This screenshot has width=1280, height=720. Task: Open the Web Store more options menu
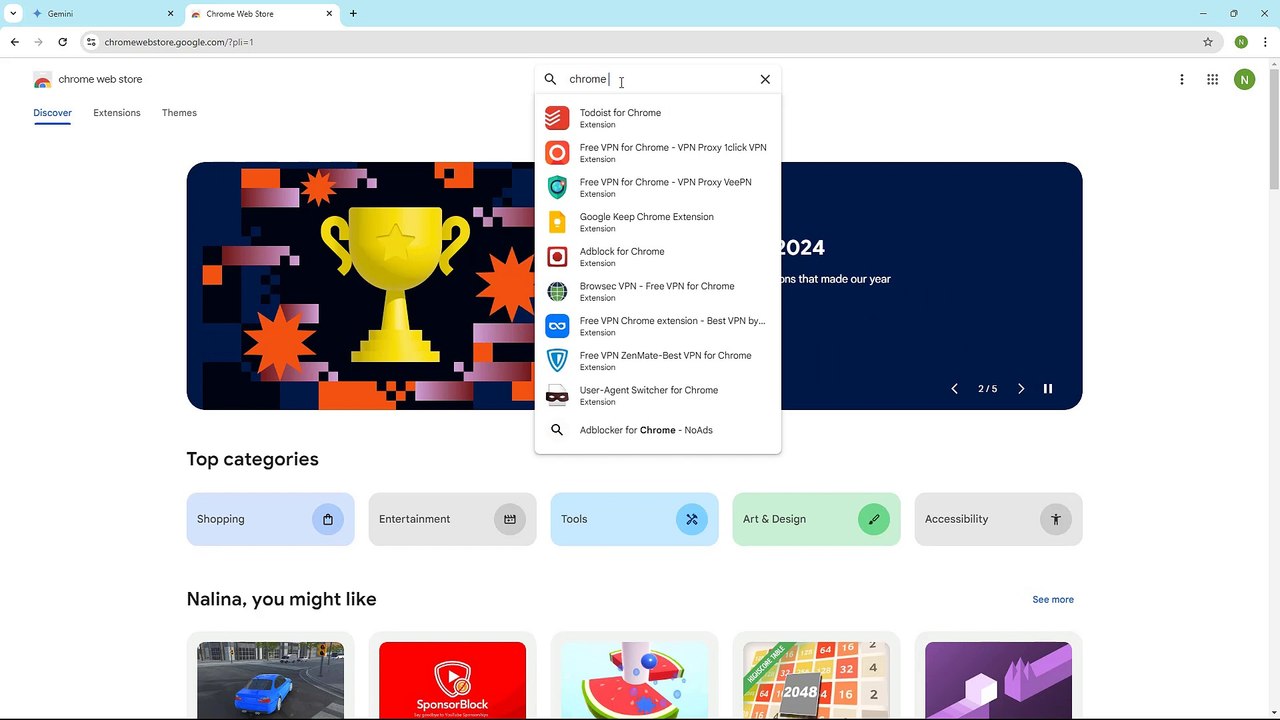1182,79
